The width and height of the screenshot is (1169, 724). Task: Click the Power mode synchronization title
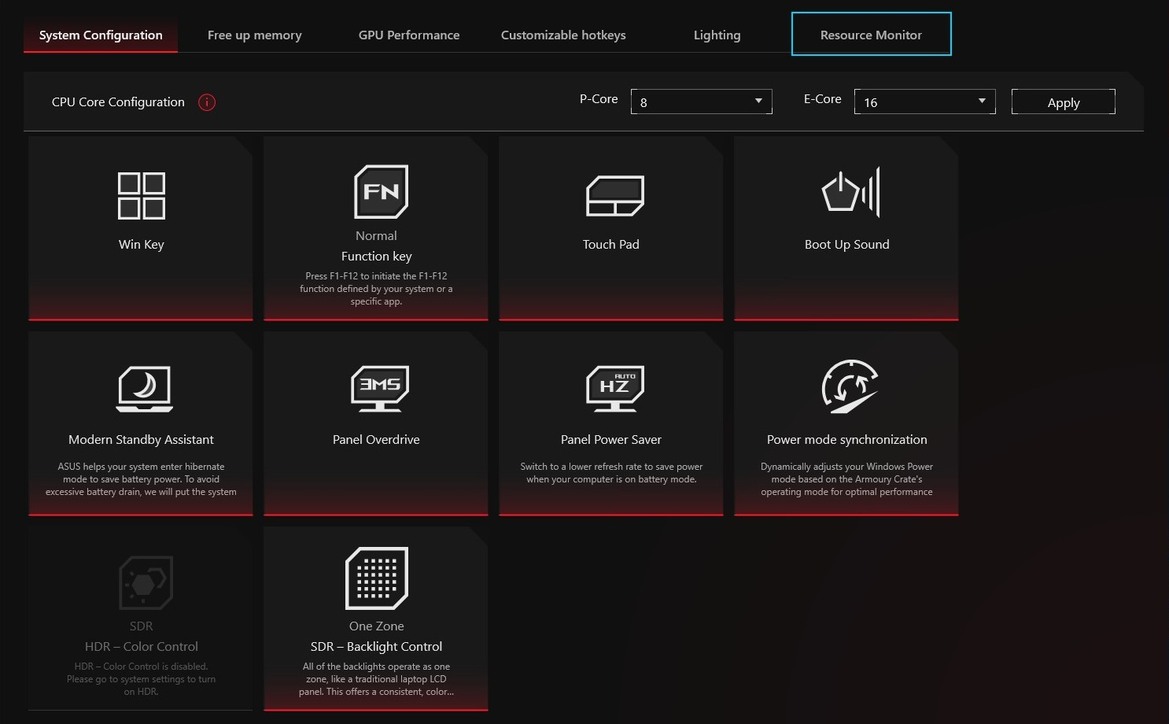847,440
